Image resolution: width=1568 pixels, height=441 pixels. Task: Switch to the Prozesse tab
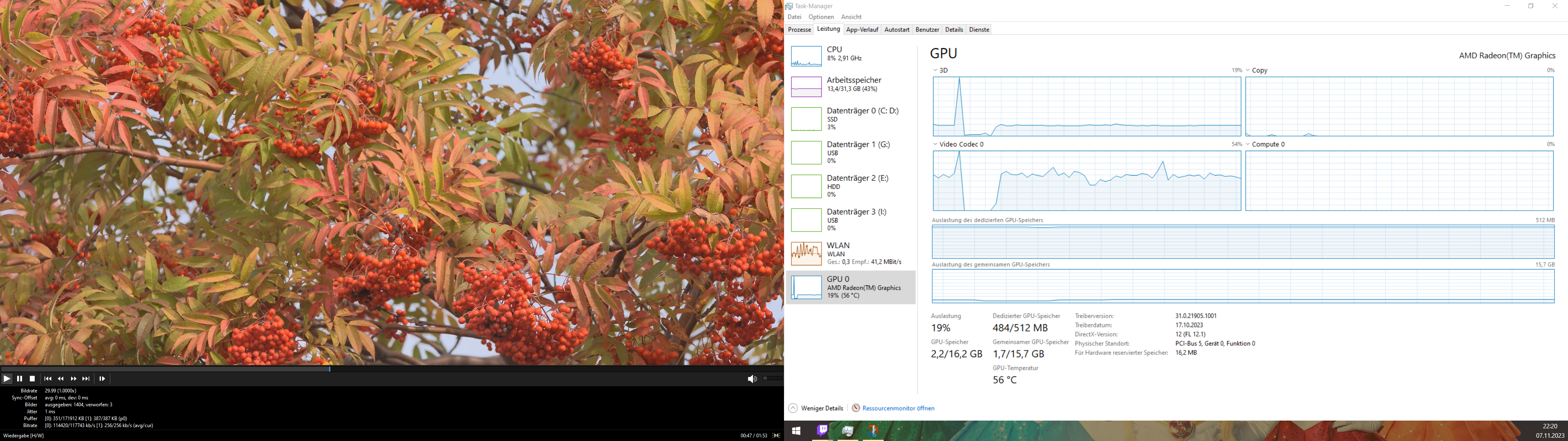click(799, 29)
